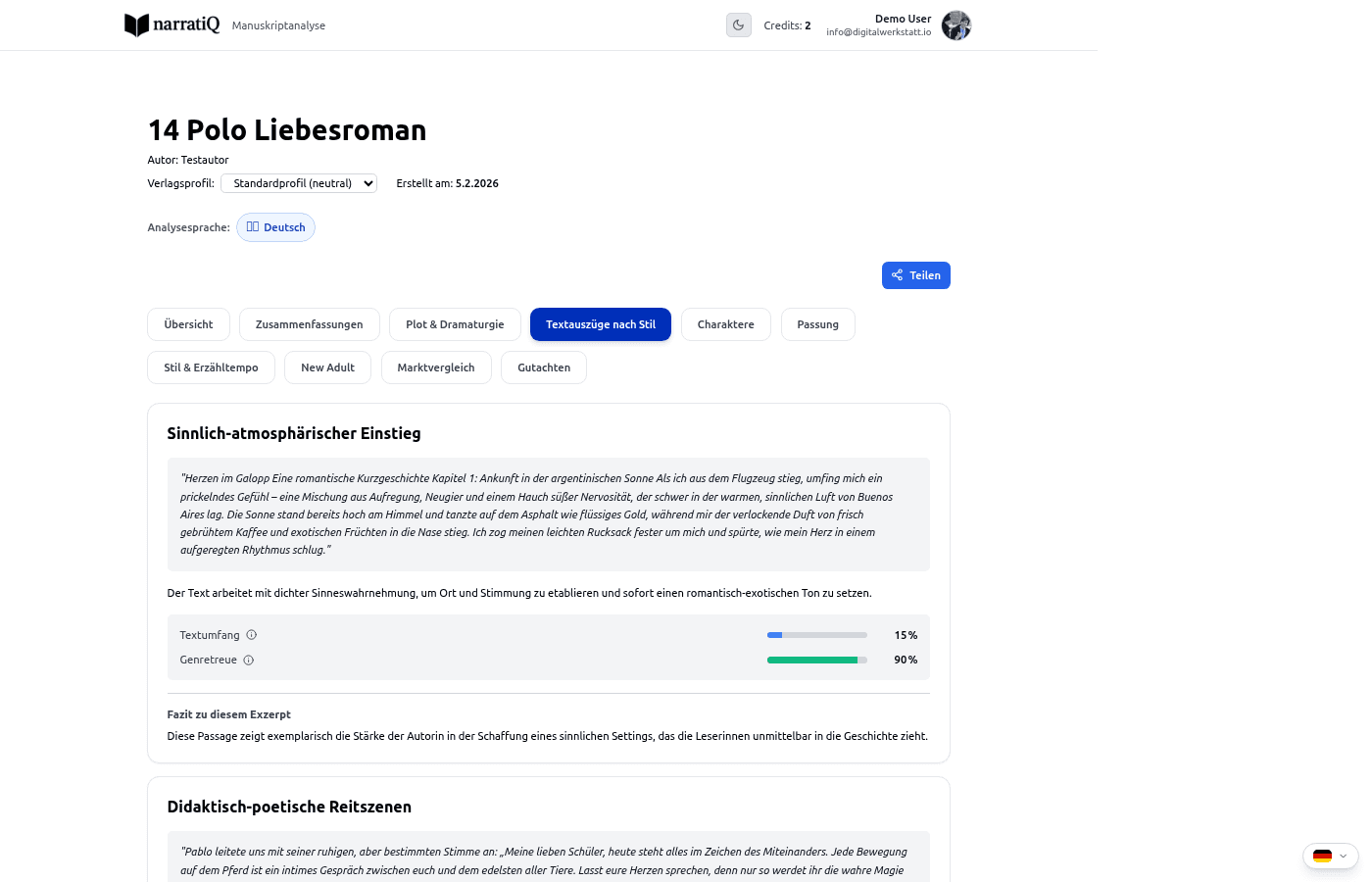Screen dimensions: 1372x882
Task: Toggle dark mode with moon icon
Action: click(x=739, y=25)
